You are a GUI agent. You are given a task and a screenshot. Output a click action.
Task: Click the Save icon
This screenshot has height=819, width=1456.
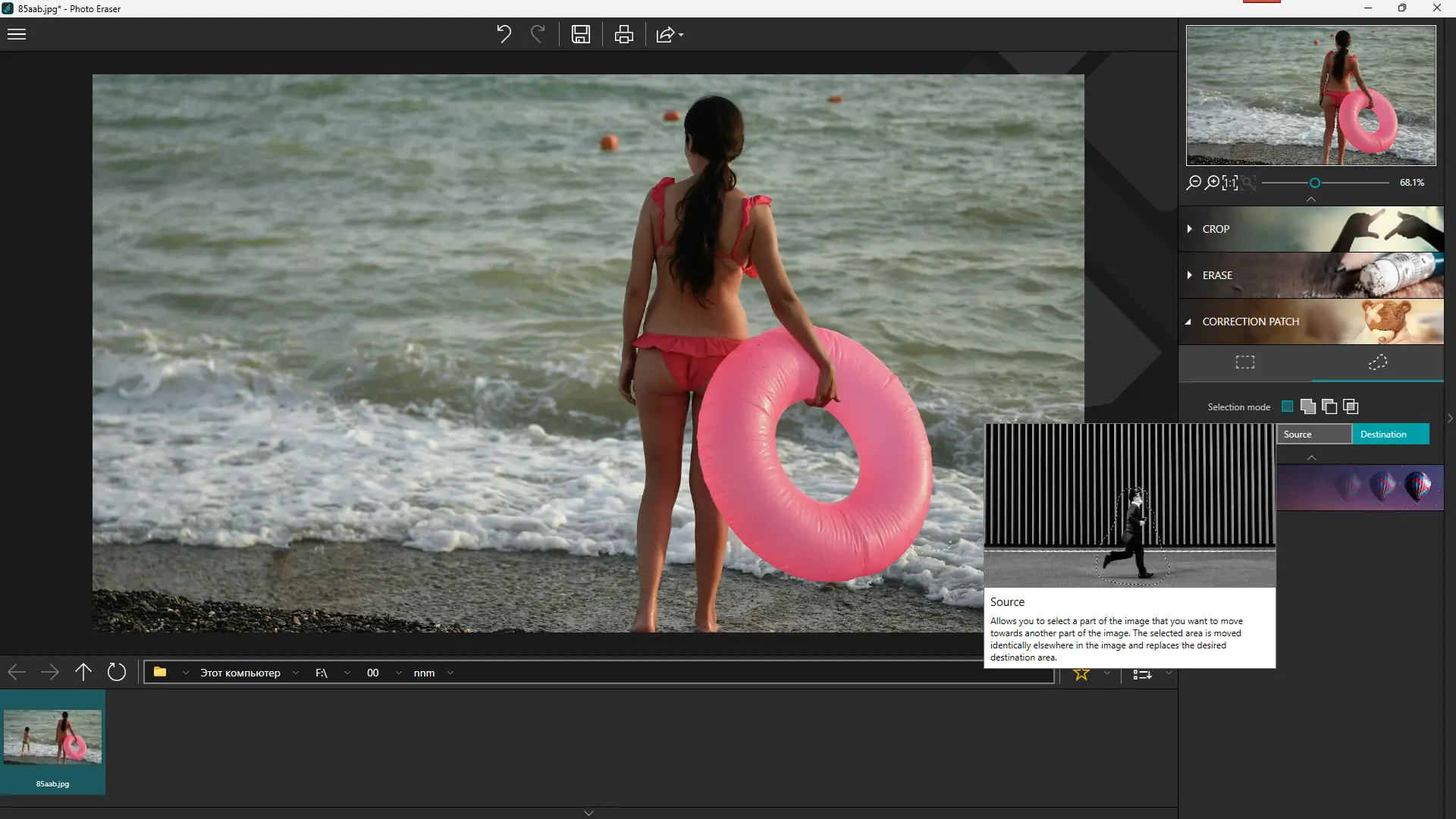(x=581, y=34)
